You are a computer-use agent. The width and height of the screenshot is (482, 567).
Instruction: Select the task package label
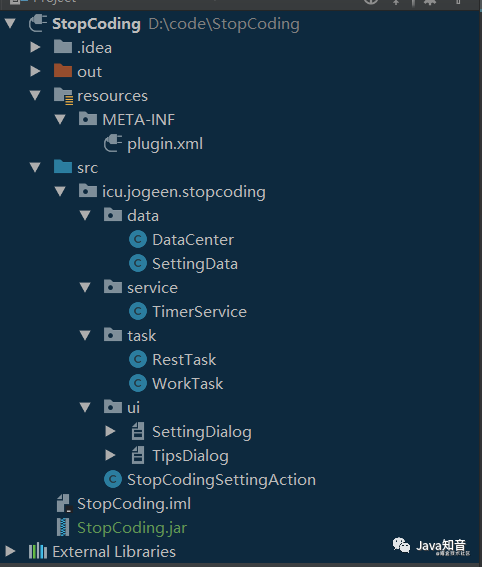141,336
